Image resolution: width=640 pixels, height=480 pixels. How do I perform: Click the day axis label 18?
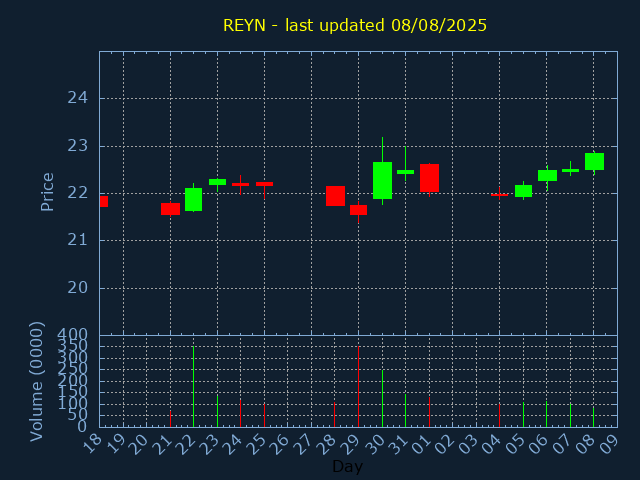tap(92, 444)
